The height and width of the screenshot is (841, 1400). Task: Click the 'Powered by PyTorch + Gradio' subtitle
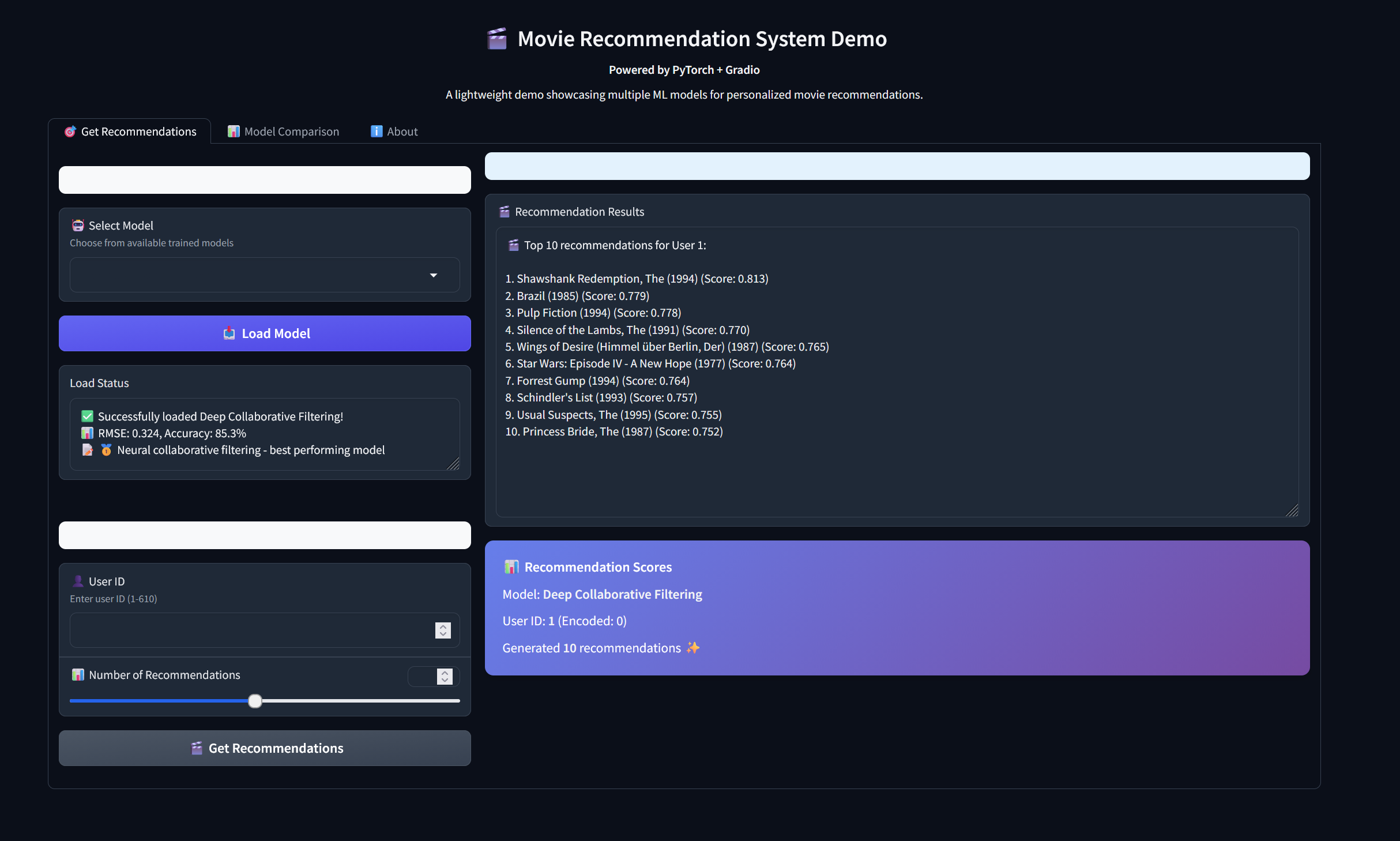click(x=684, y=70)
